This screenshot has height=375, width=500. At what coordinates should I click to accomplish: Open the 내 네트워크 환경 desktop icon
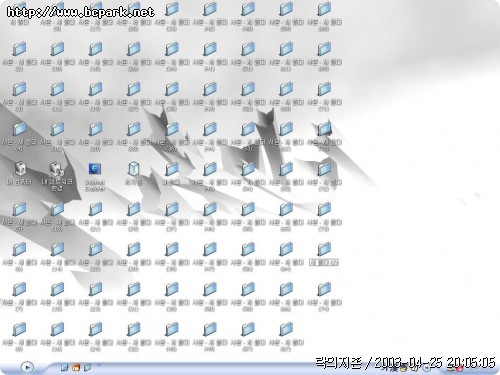pos(57,176)
